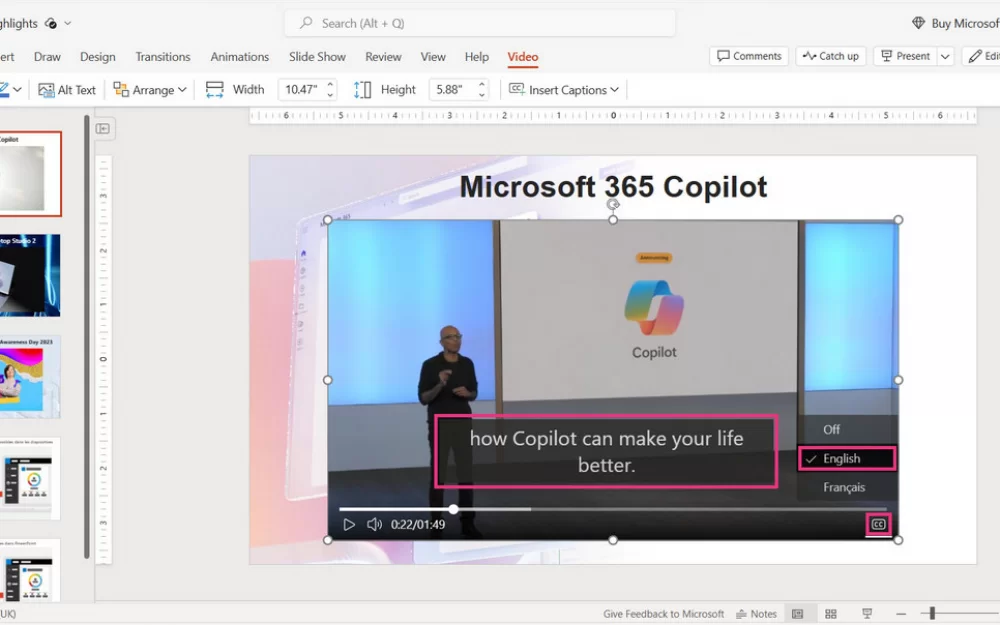
Task: Click the Height value field
Action: pos(452,90)
